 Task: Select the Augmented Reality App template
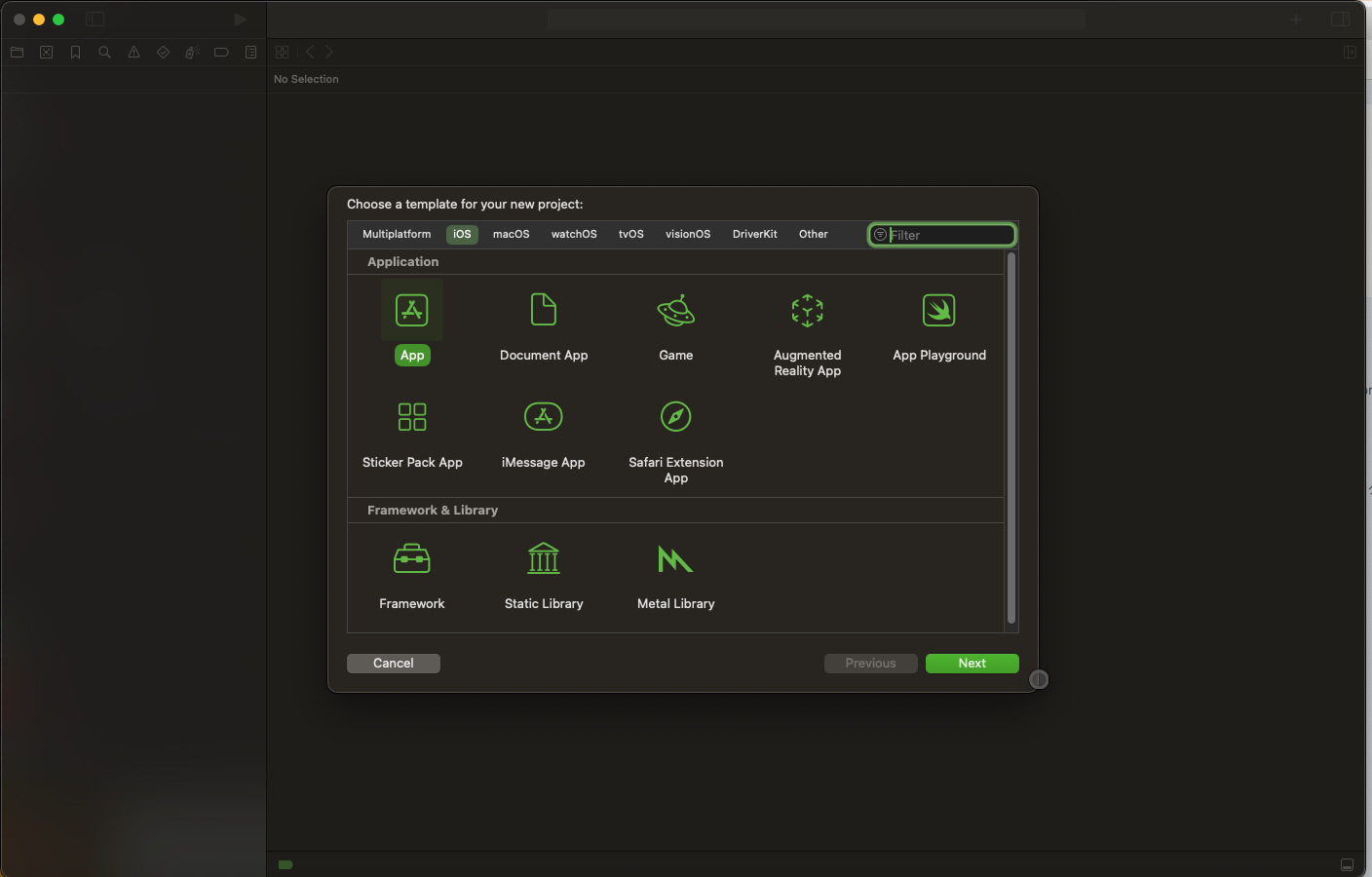click(x=808, y=310)
